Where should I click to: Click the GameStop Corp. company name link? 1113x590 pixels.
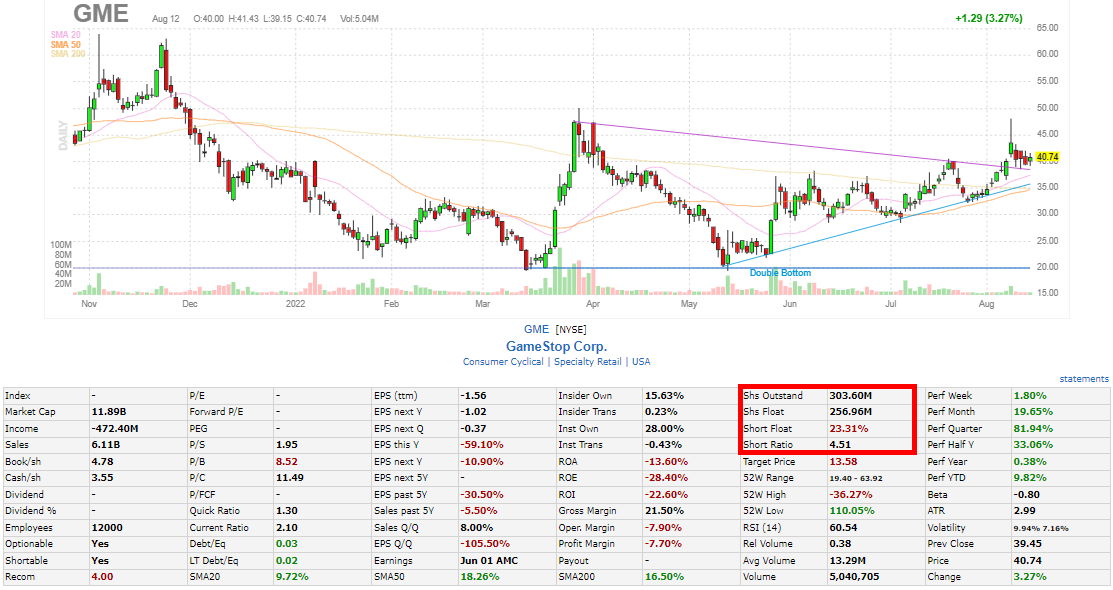pos(556,344)
